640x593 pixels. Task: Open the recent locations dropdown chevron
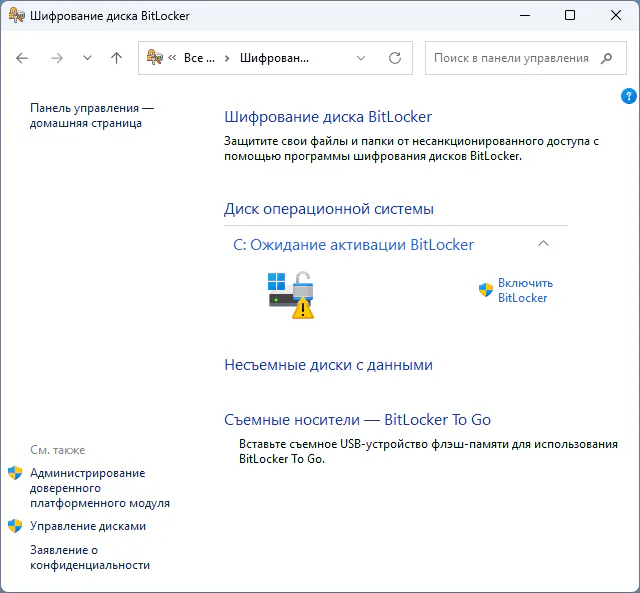point(87,58)
